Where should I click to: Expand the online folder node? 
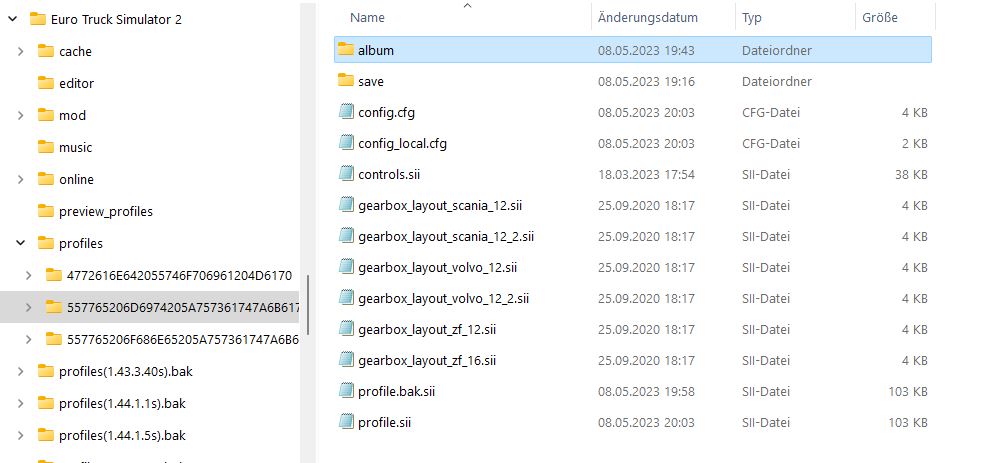coord(21,179)
